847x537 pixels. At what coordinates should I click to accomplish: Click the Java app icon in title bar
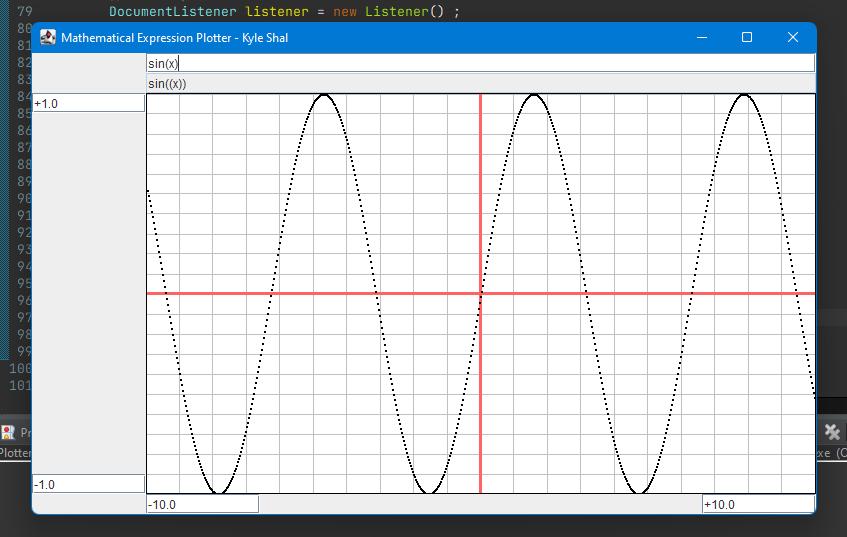coord(47,38)
